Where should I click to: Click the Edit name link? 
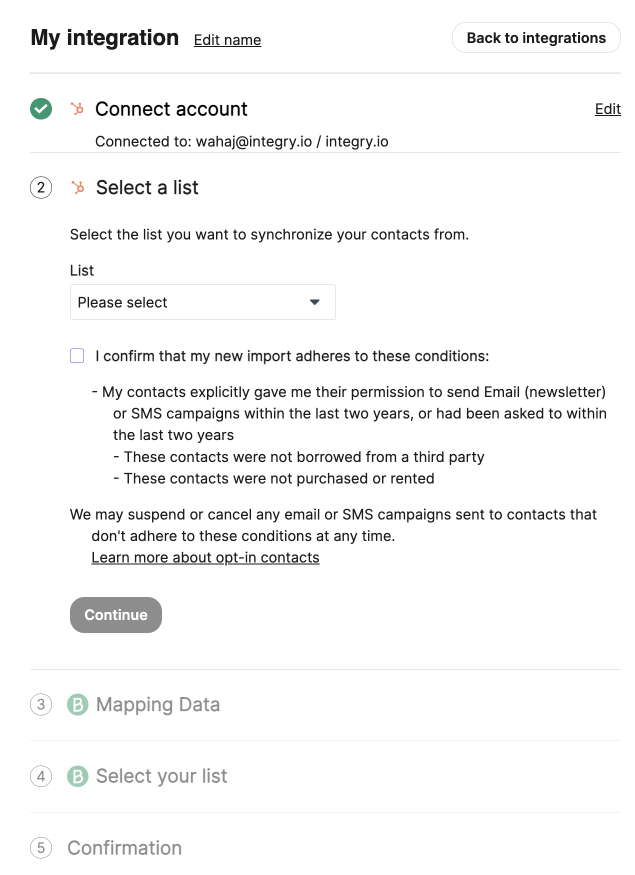[x=227, y=40]
